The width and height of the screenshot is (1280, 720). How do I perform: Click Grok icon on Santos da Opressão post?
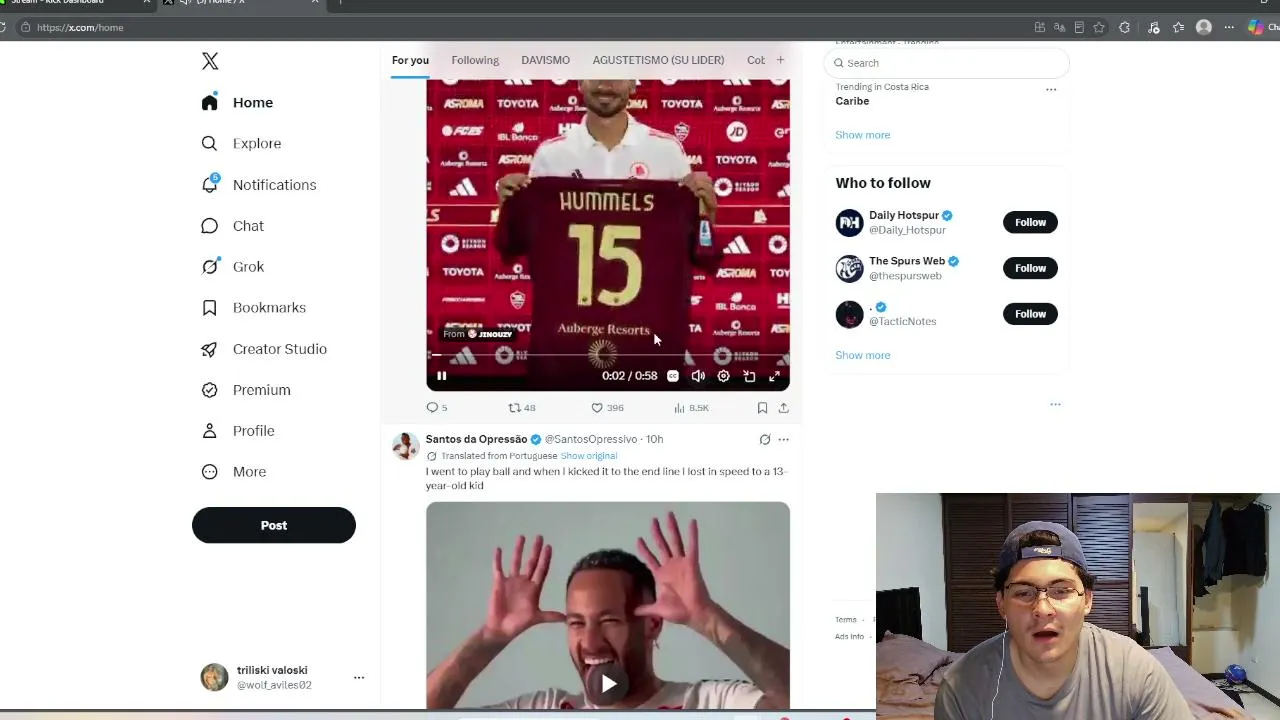pyautogui.click(x=765, y=439)
